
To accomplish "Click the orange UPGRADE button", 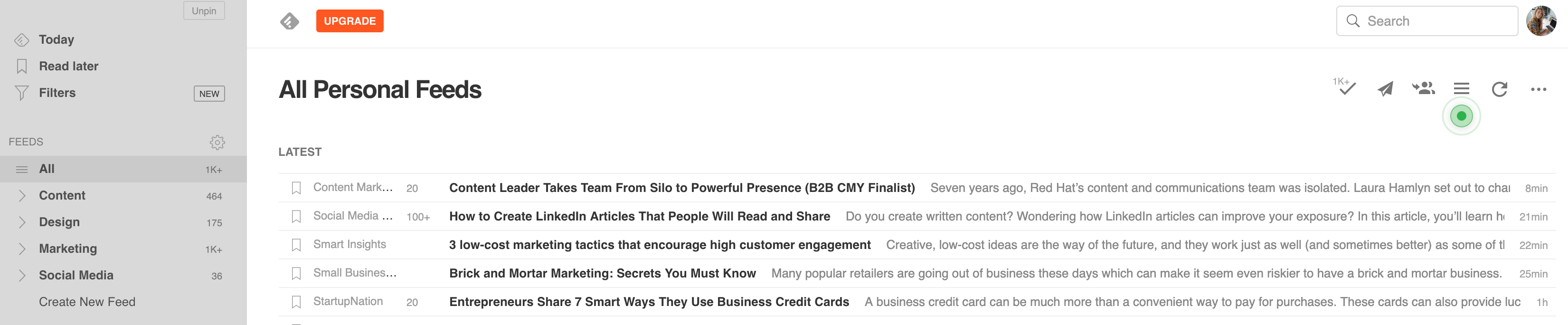I will pos(349,21).
